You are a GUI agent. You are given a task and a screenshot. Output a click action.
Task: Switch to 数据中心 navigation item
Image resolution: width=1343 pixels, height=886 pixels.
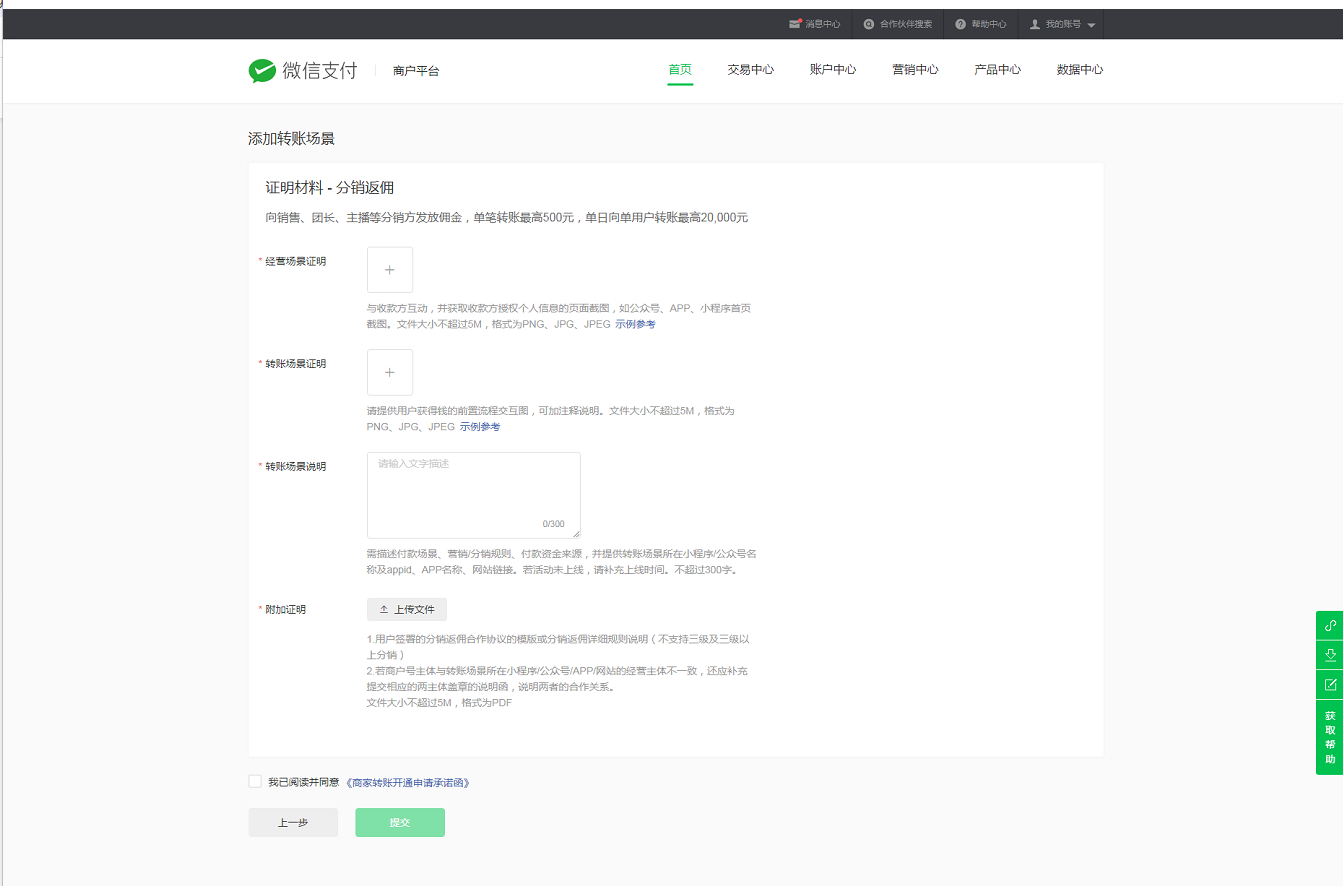[1079, 70]
